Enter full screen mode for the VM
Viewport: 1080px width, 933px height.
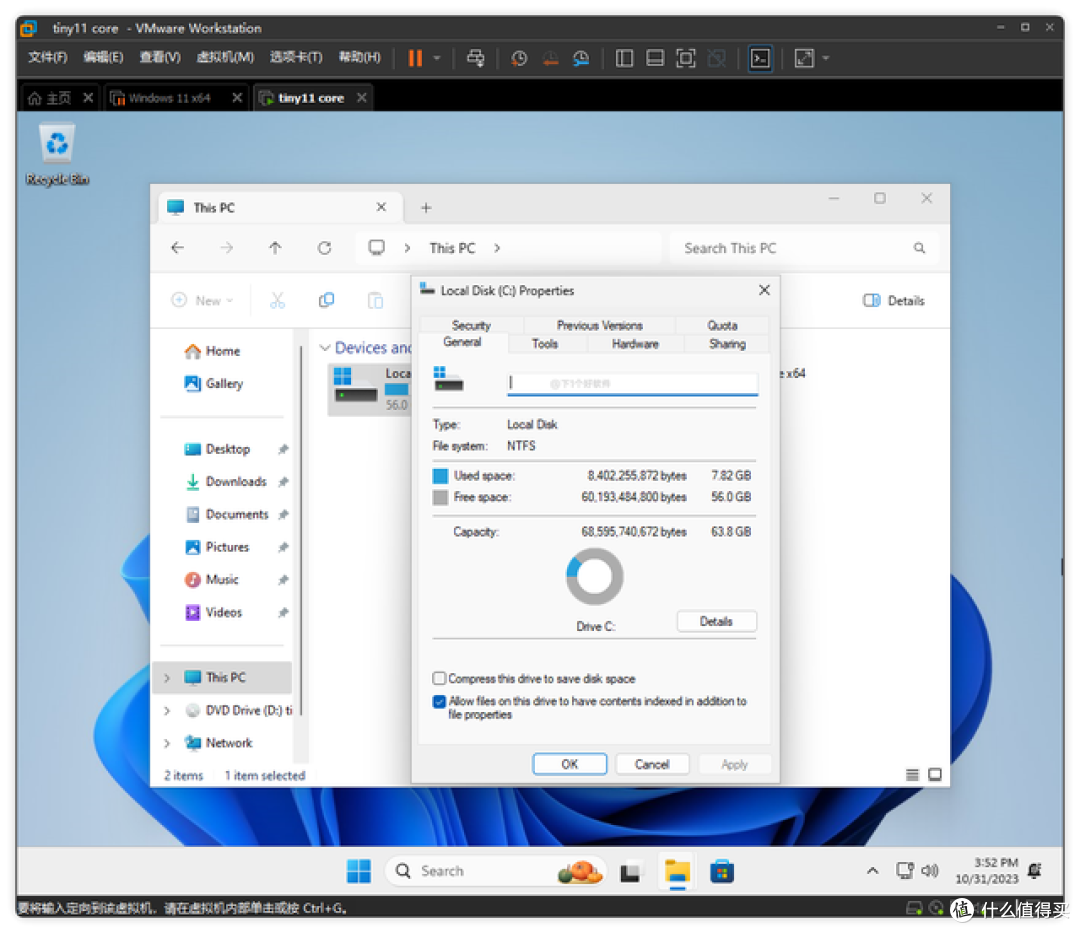click(686, 58)
